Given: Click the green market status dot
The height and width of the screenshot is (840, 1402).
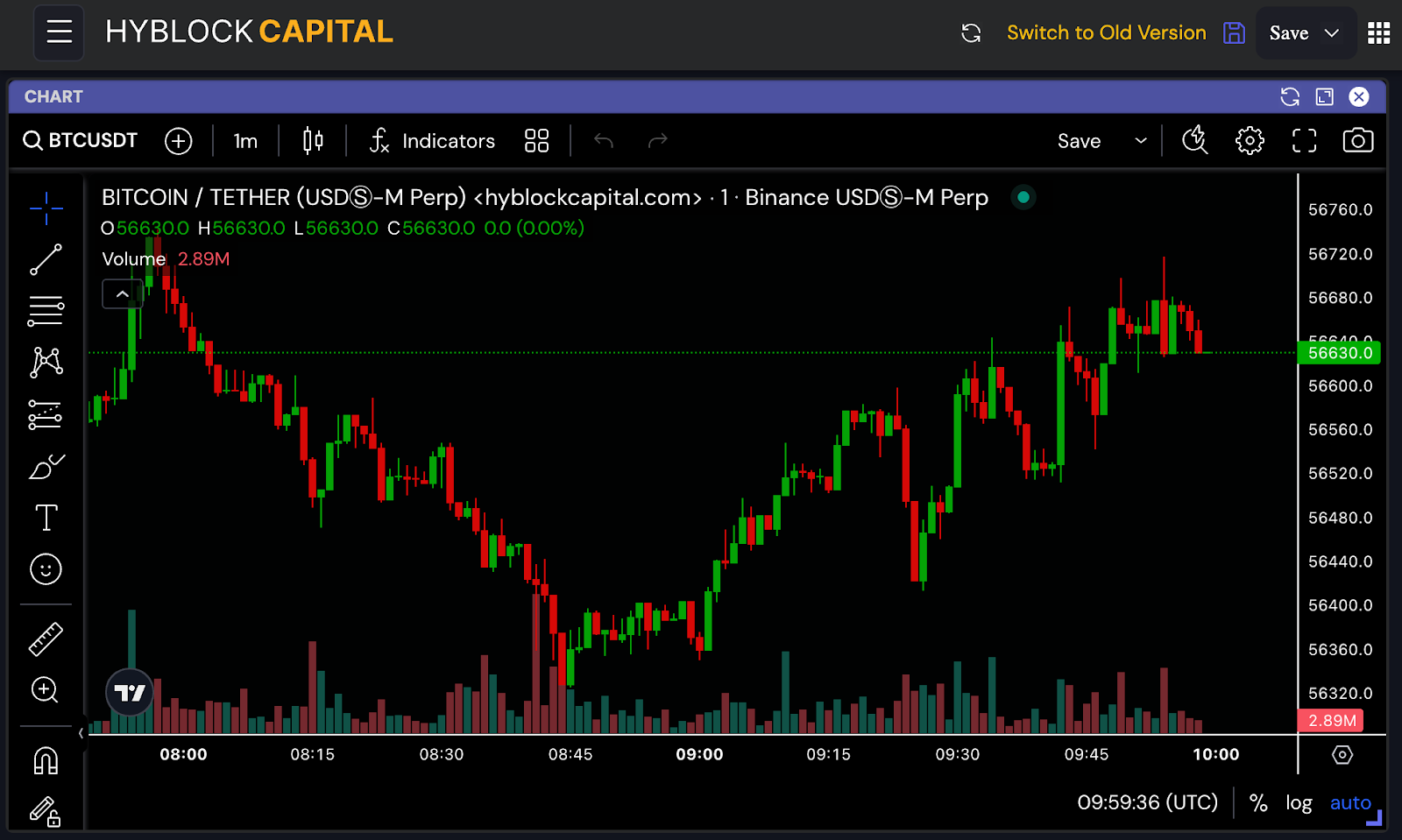Looking at the screenshot, I should (1023, 197).
